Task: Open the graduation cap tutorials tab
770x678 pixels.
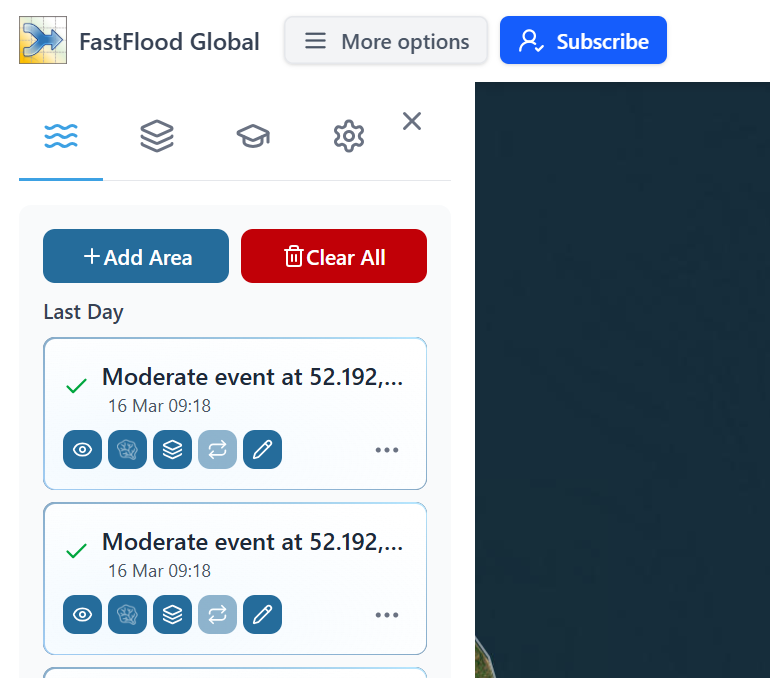Action: [253, 136]
